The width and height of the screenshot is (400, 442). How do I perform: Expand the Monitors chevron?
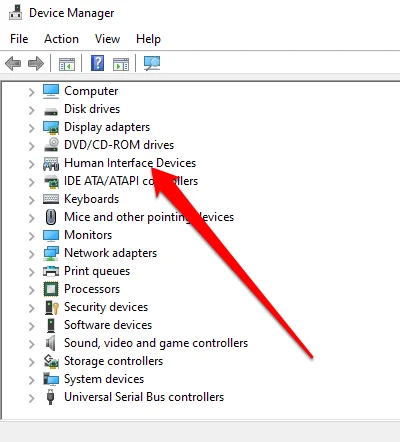31,236
